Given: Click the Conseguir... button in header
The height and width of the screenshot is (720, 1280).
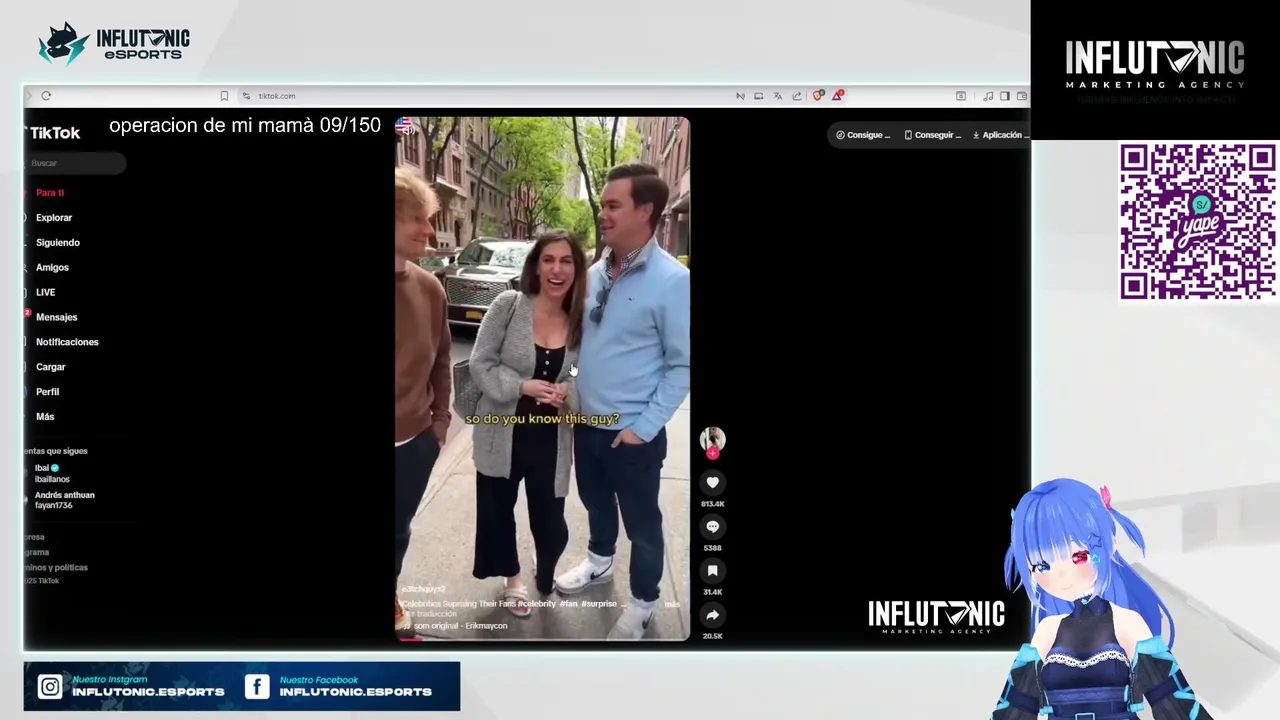Looking at the screenshot, I should (x=933, y=135).
